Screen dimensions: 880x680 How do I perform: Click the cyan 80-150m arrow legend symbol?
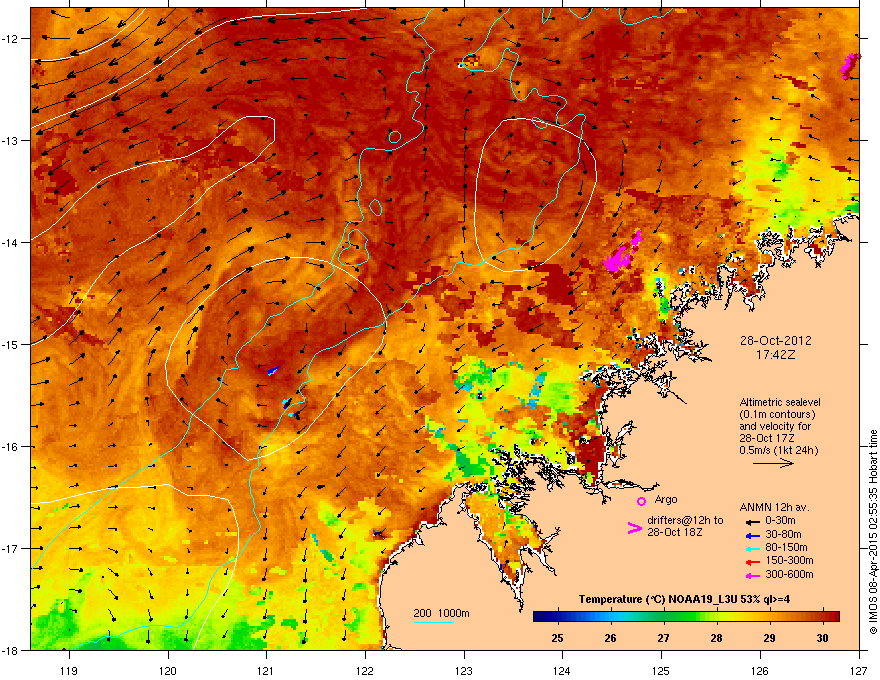point(752,548)
